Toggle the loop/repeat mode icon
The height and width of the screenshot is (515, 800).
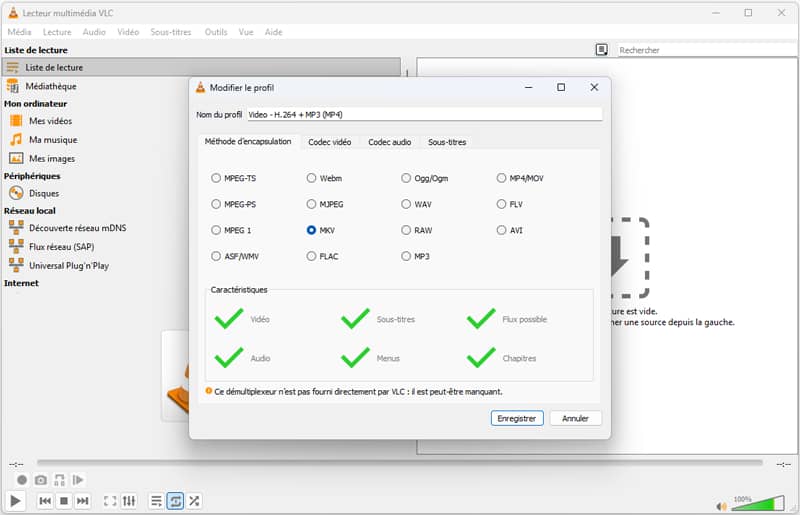coord(175,501)
